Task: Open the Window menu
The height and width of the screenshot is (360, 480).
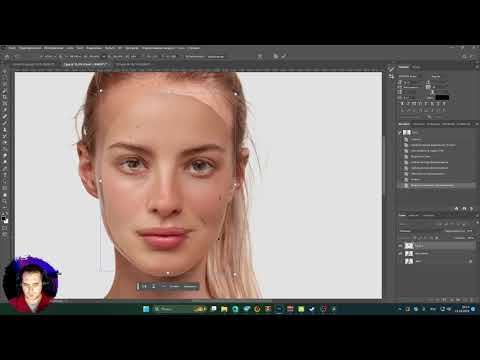Action: (180, 48)
